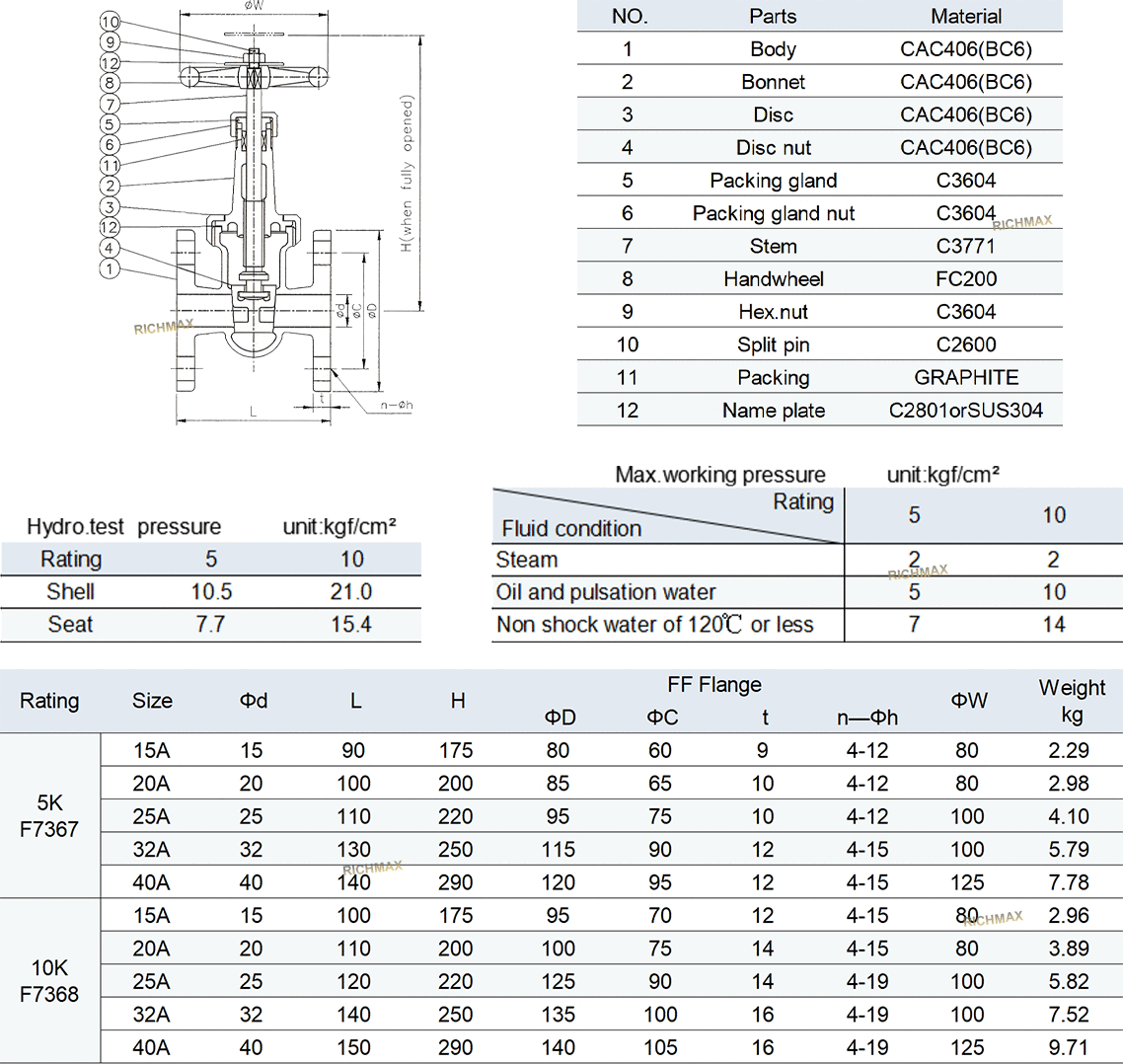This screenshot has height=1064, width=1123.
Task: Select the 'Weight kg' column header
Action: tap(1071, 701)
